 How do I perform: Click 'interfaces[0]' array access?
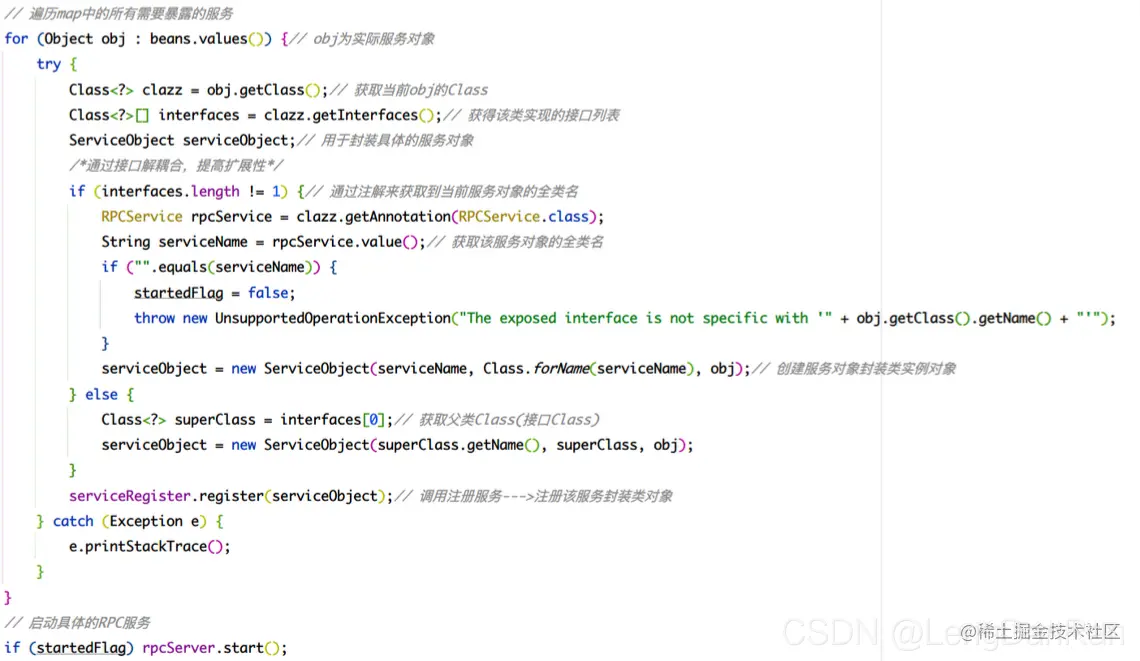pyautogui.click(x=332, y=420)
